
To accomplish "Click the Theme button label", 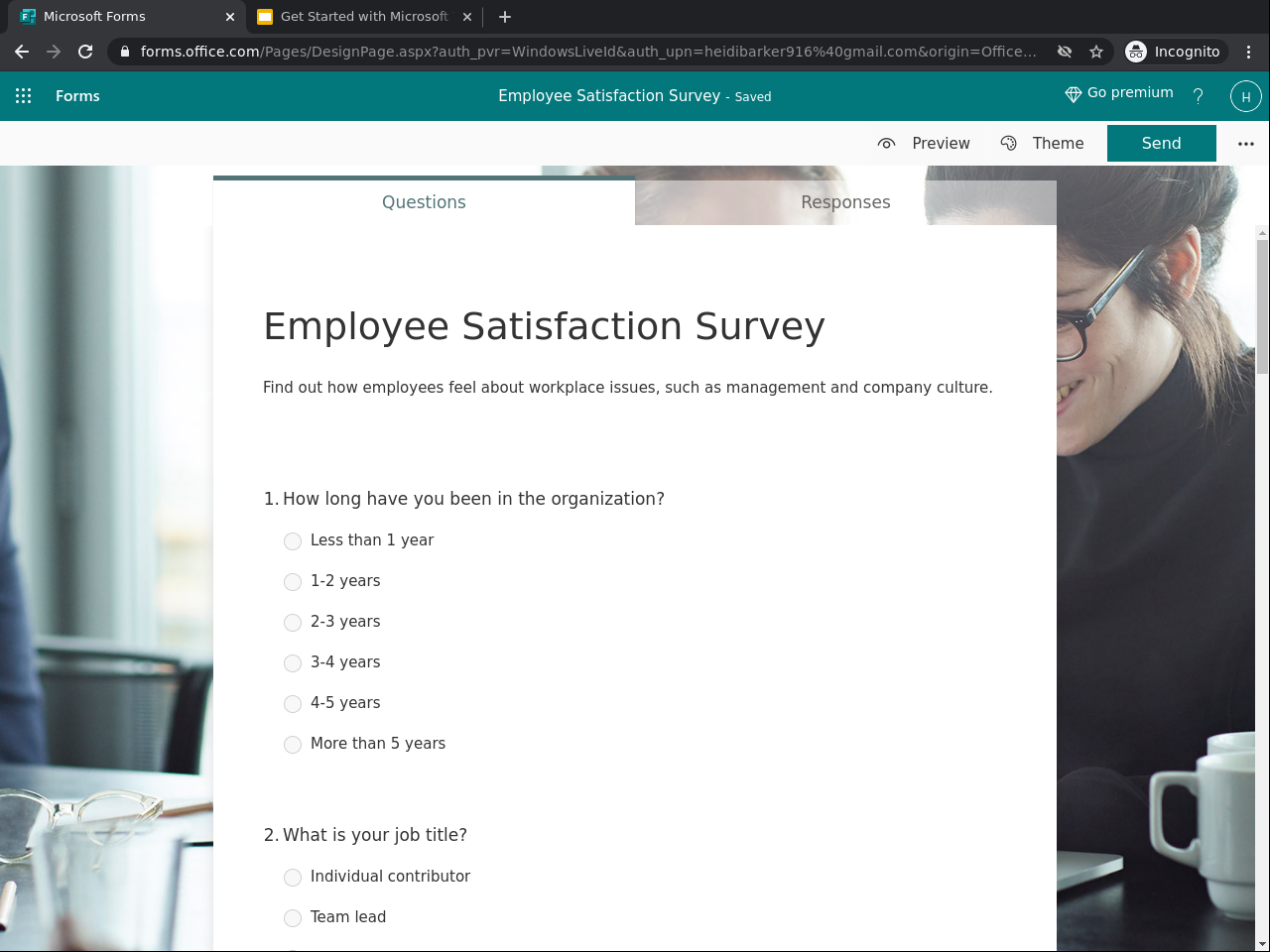I will [1058, 144].
